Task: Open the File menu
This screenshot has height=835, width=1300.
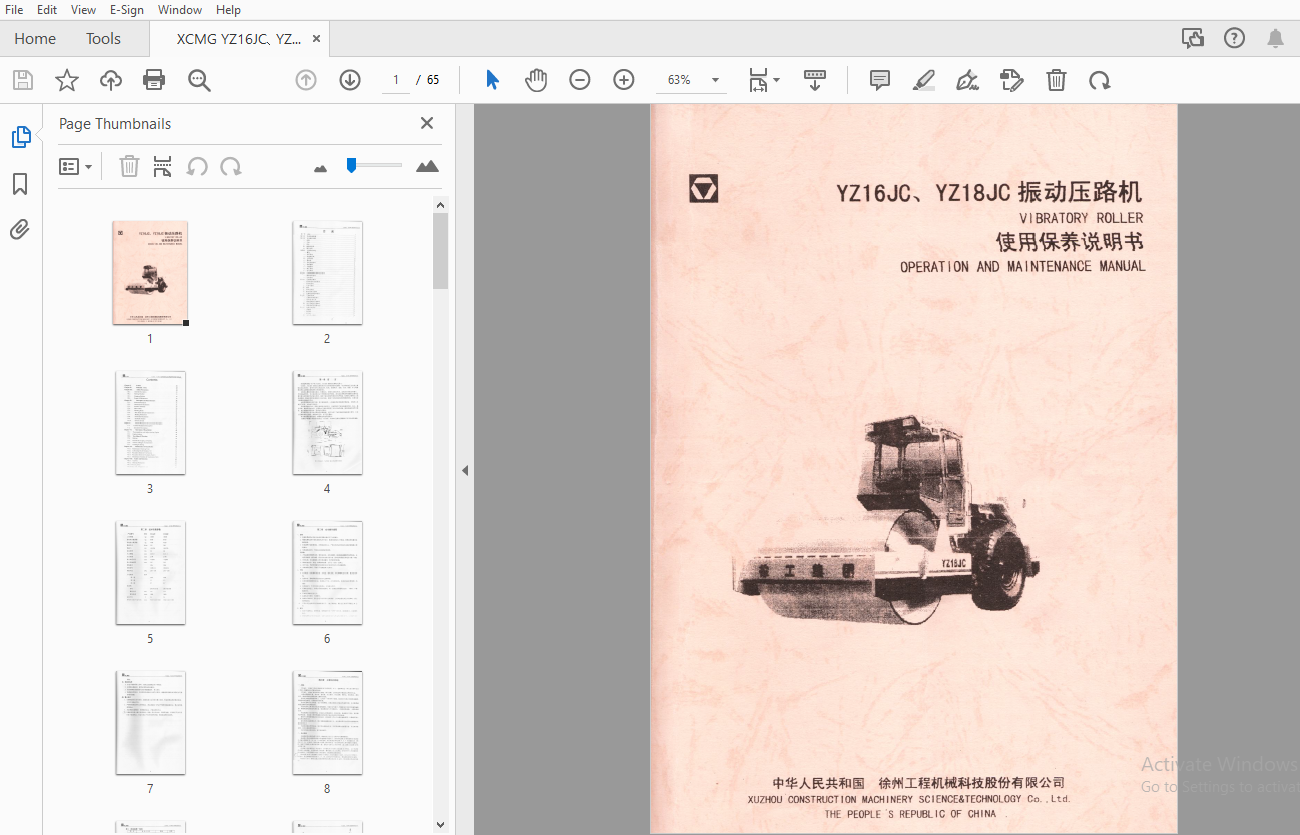Action: pos(15,9)
